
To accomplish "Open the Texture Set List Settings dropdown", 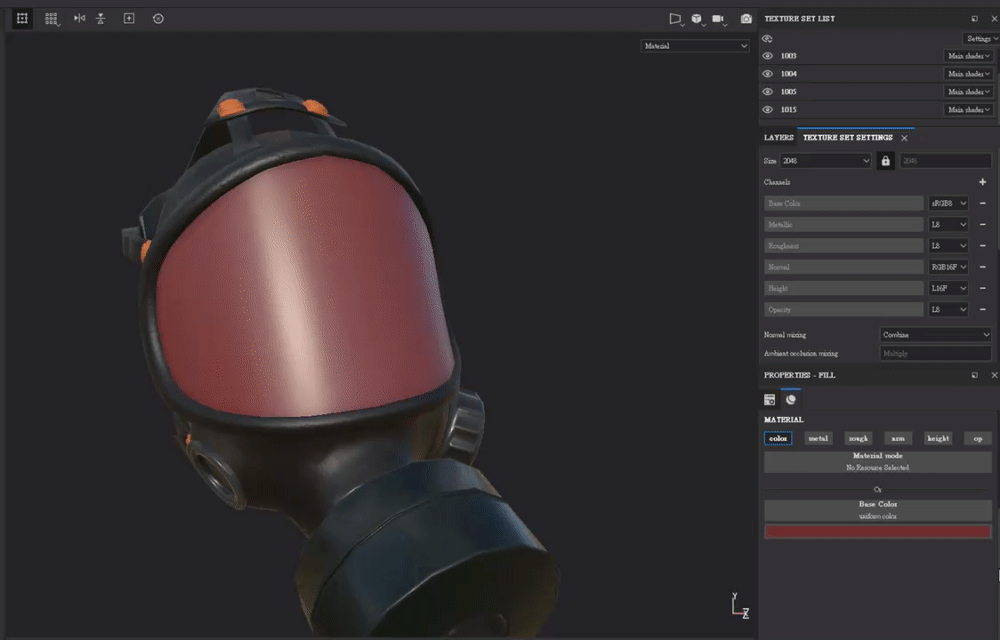I will [x=981, y=39].
